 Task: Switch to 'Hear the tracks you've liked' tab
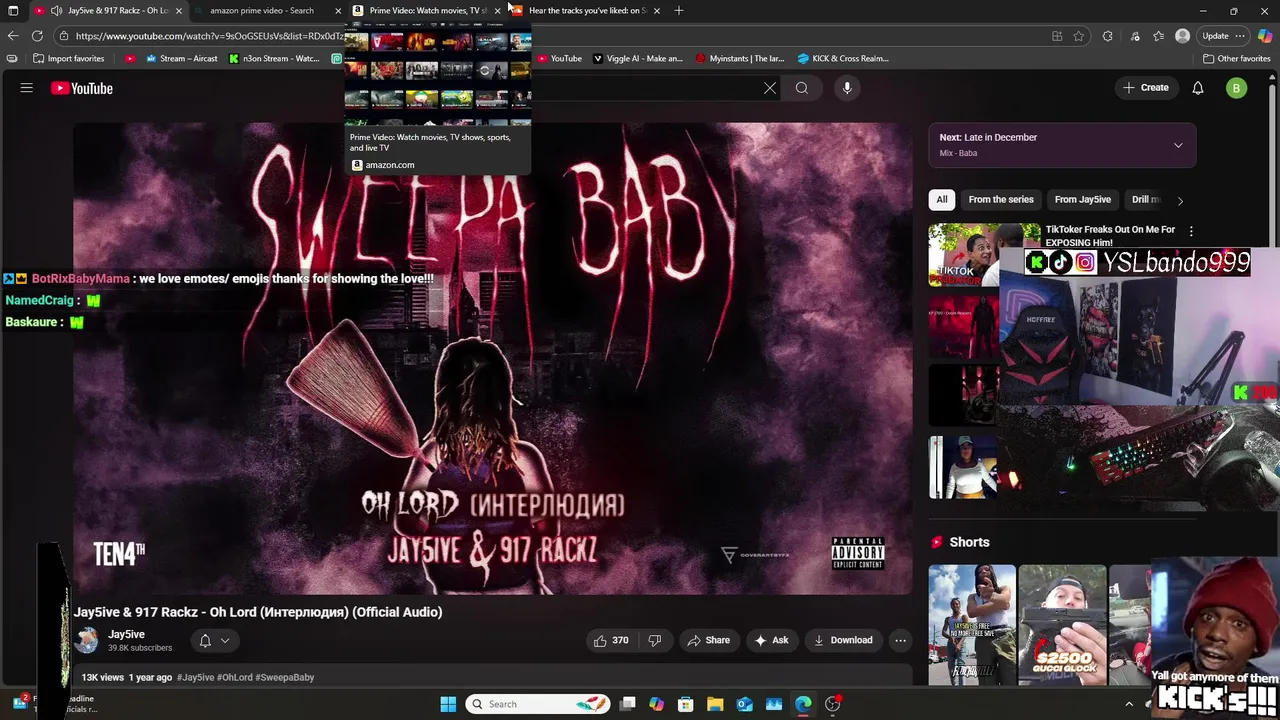point(585,10)
